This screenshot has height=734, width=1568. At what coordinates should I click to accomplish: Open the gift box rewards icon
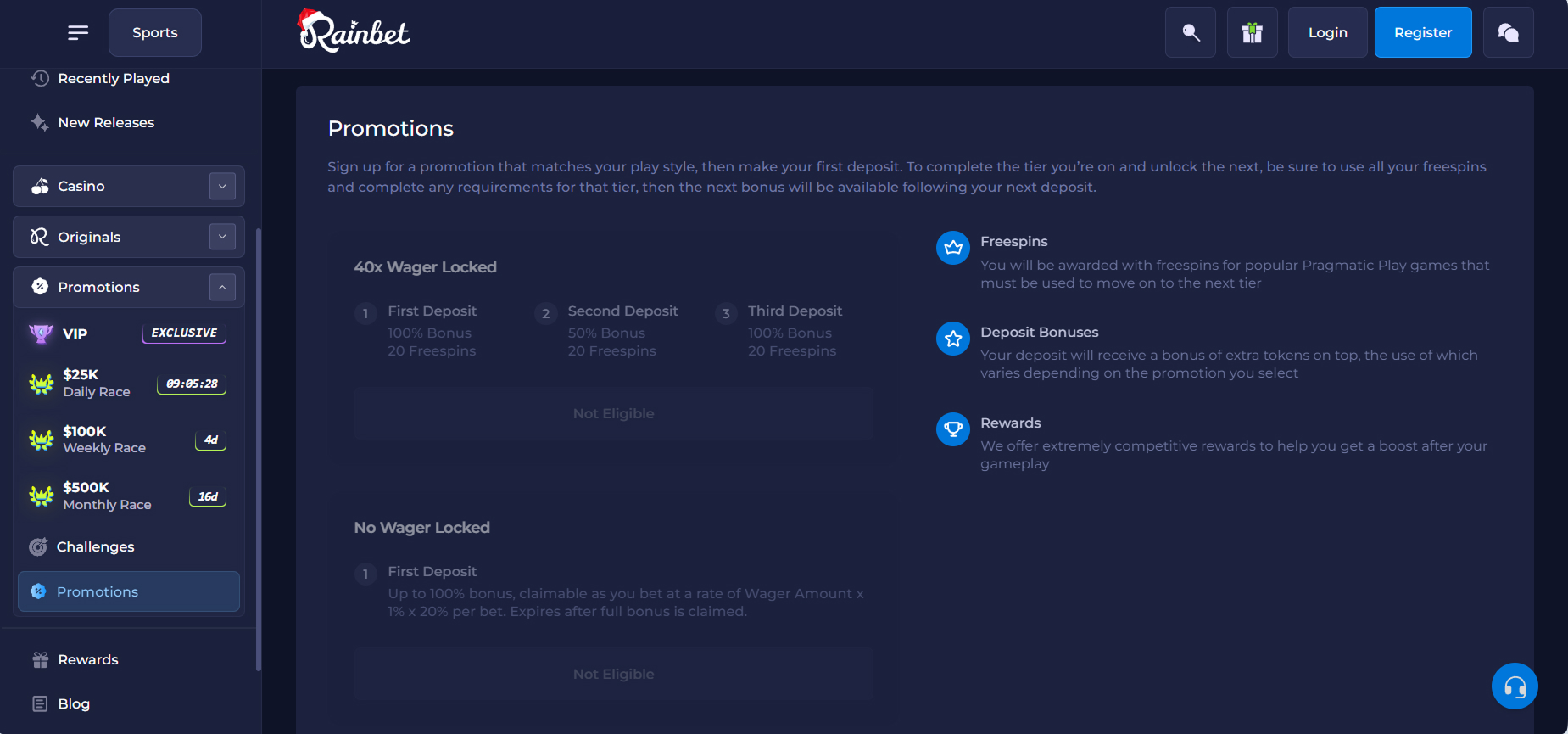[x=1252, y=32]
